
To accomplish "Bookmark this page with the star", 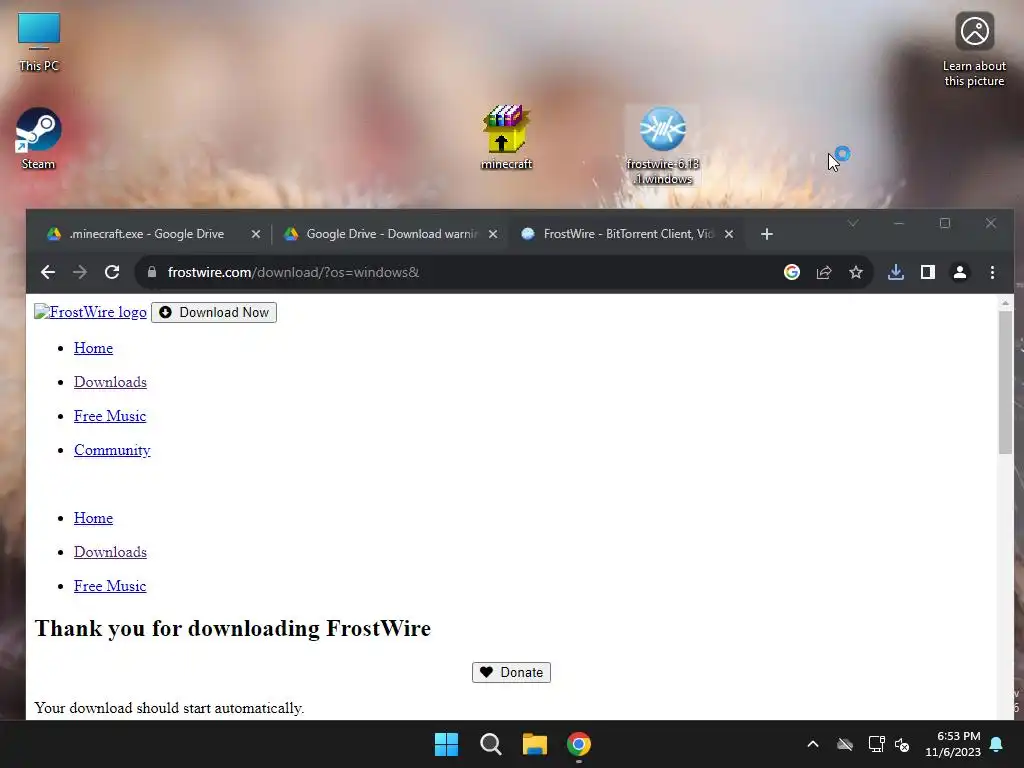I will coord(856,272).
